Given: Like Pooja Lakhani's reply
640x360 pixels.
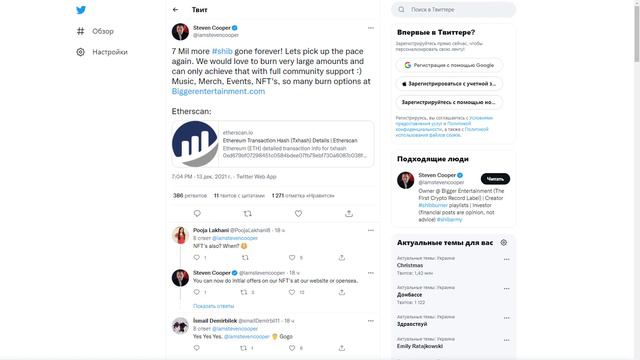Looking at the screenshot, I should pos(292,258).
